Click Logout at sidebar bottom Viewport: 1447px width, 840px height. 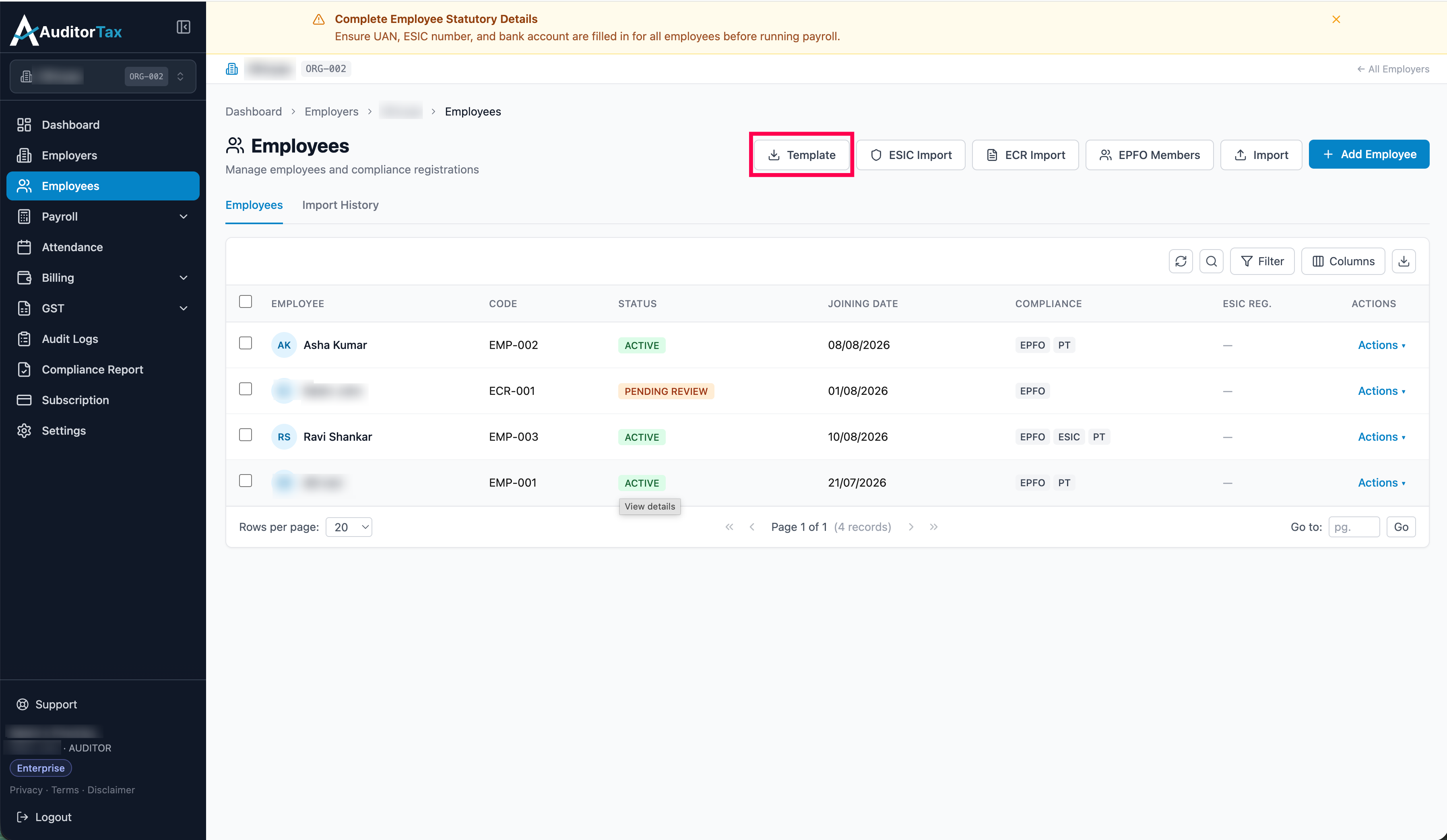44,817
